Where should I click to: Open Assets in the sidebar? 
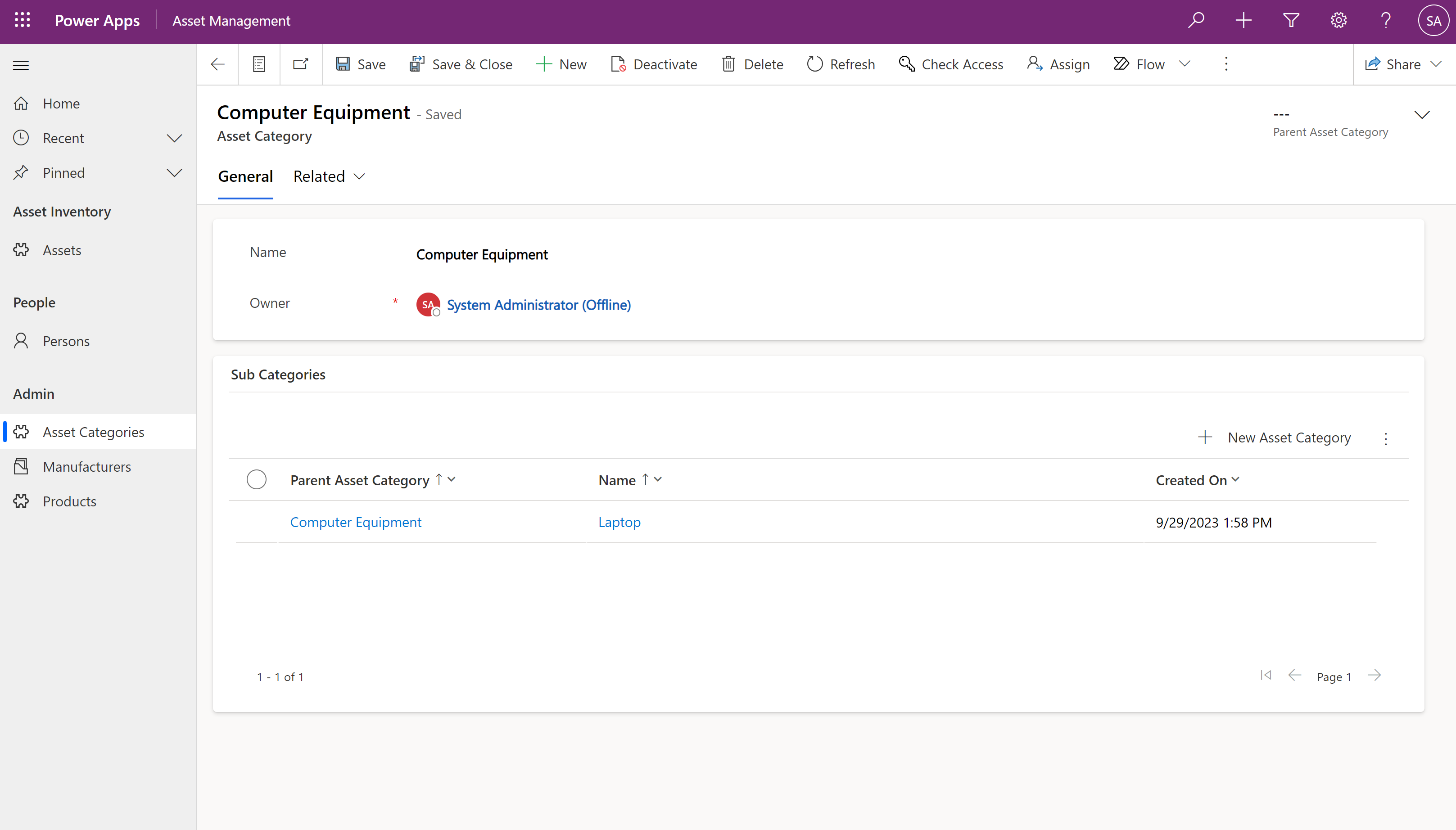pyautogui.click(x=98, y=250)
